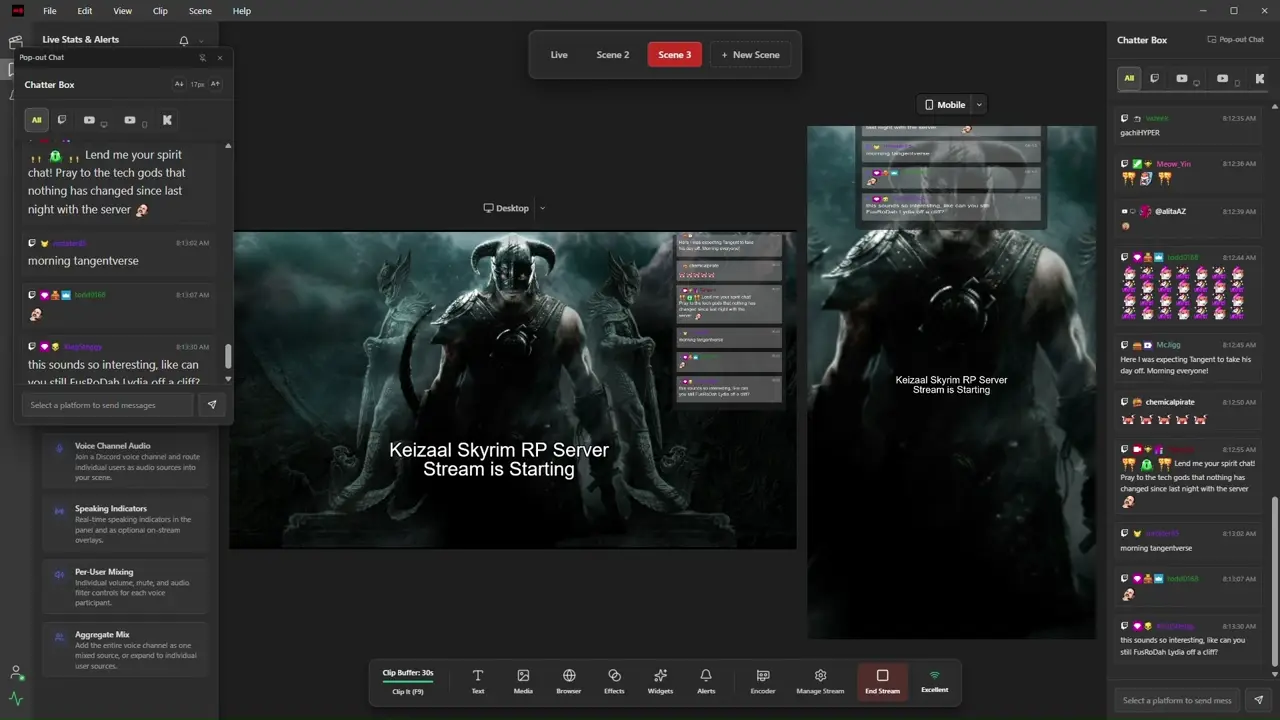The image size is (1280, 720).
Task: Switch to Scene 2
Action: pos(613,55)
